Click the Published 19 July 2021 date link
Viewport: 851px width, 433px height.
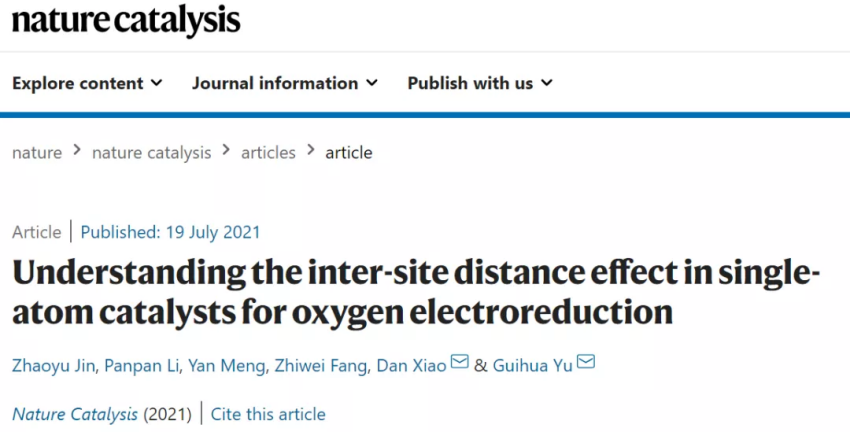pyautogui.click(x=170, y=233)
